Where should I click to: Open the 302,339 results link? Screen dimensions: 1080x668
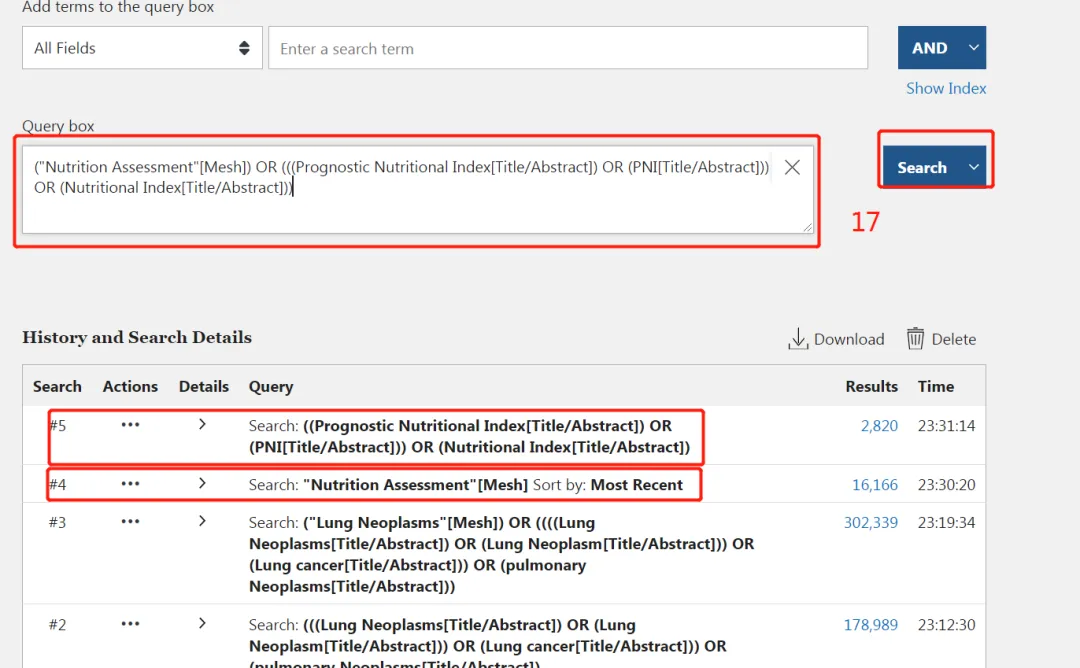(871, 523)
